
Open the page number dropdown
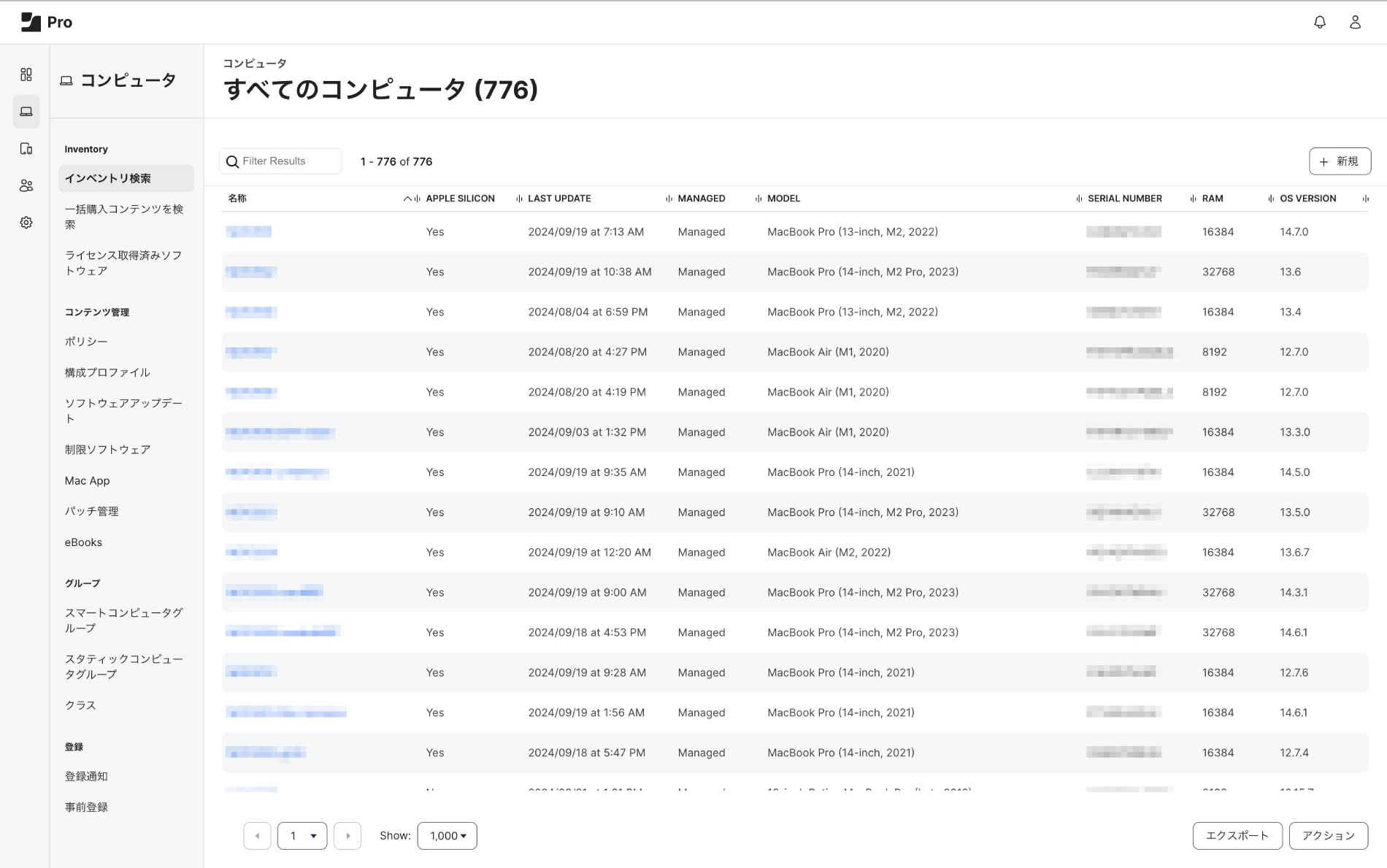pos(302,836)
